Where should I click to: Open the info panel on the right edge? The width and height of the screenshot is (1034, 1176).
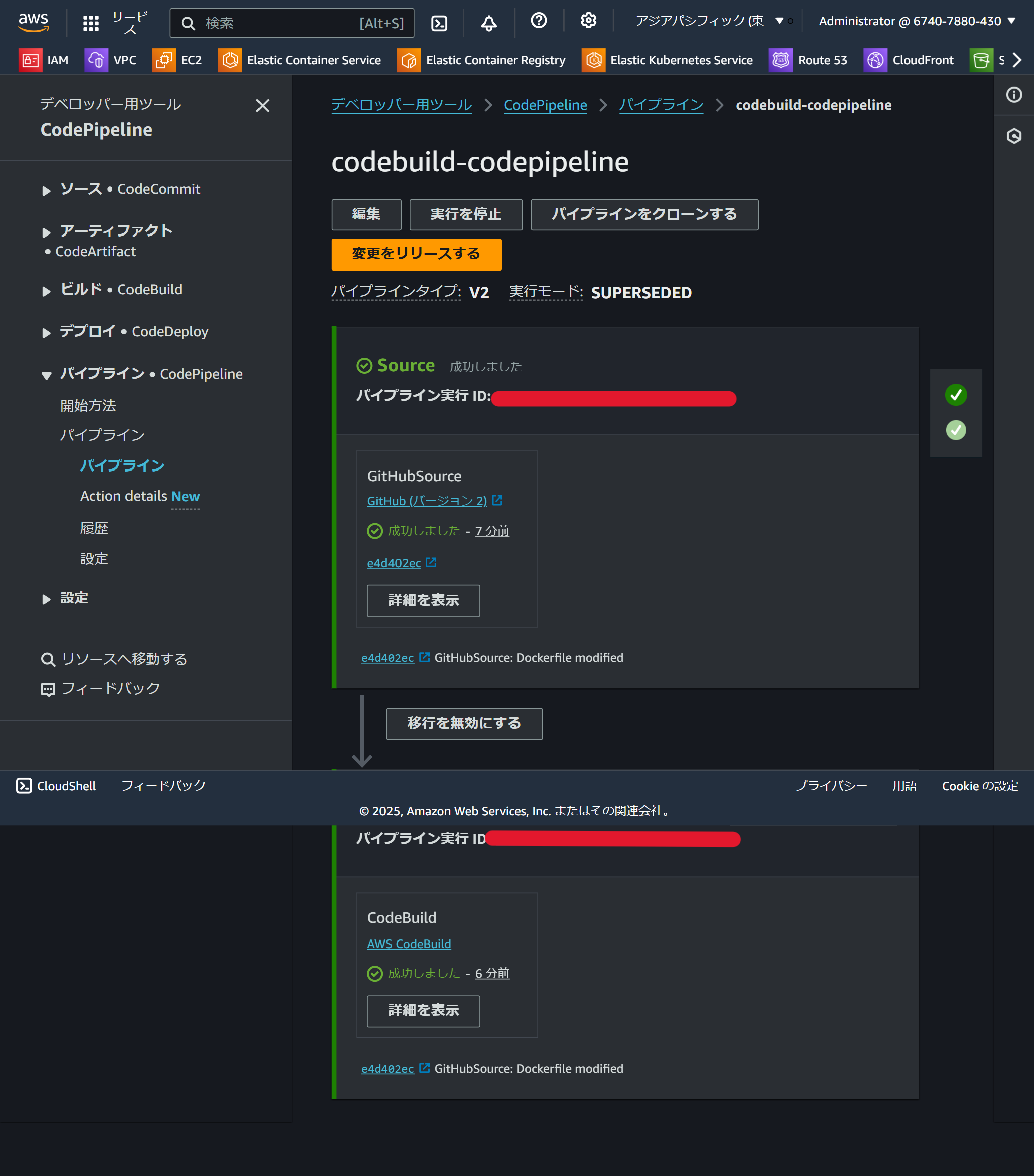pyautogui.click(x=1015, y=95)
